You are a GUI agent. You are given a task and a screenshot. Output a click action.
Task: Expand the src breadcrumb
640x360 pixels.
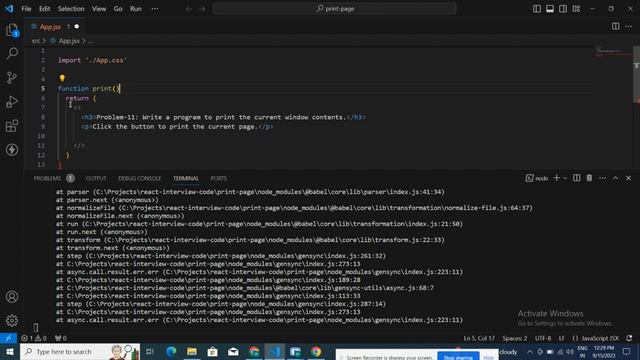point(36,41)
